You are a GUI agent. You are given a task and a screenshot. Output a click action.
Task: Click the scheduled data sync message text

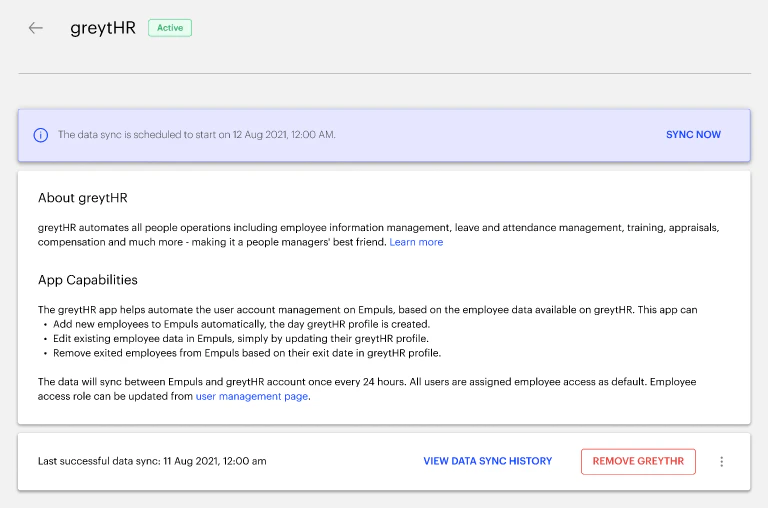pos(196,135)
